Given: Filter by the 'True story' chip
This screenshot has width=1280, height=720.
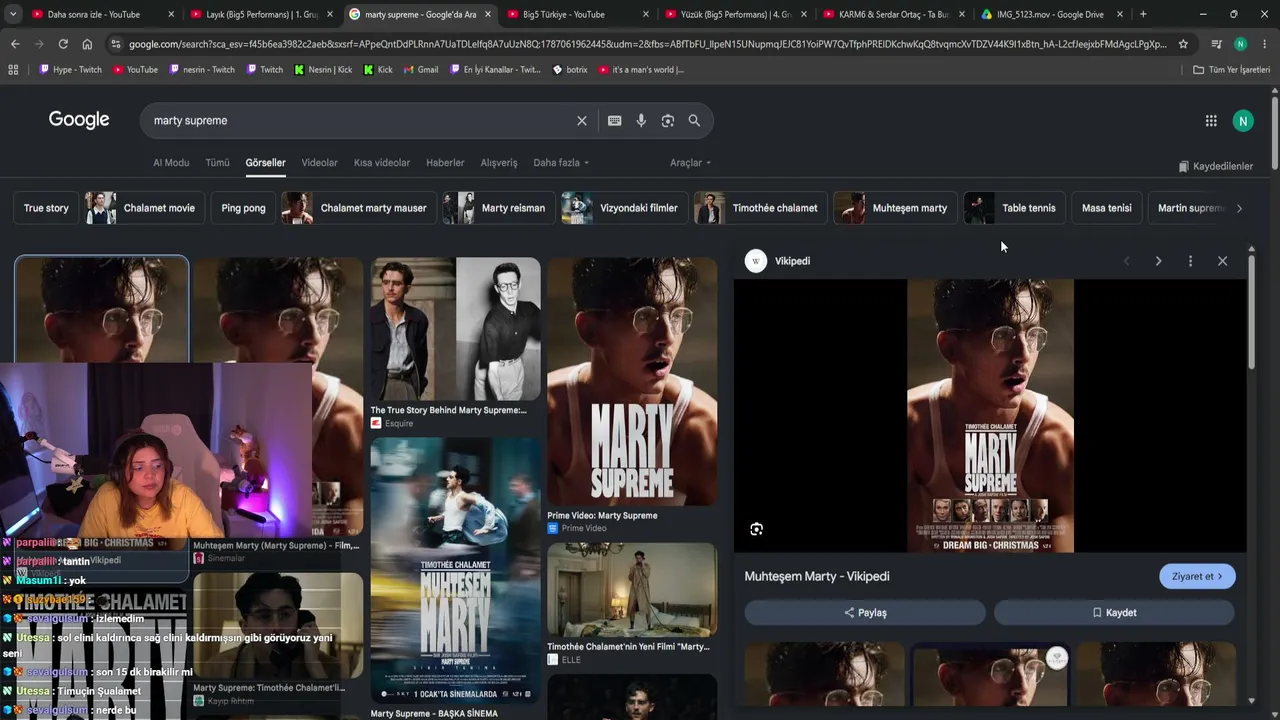Looking at the screenshot, I should tap(46, 208).
